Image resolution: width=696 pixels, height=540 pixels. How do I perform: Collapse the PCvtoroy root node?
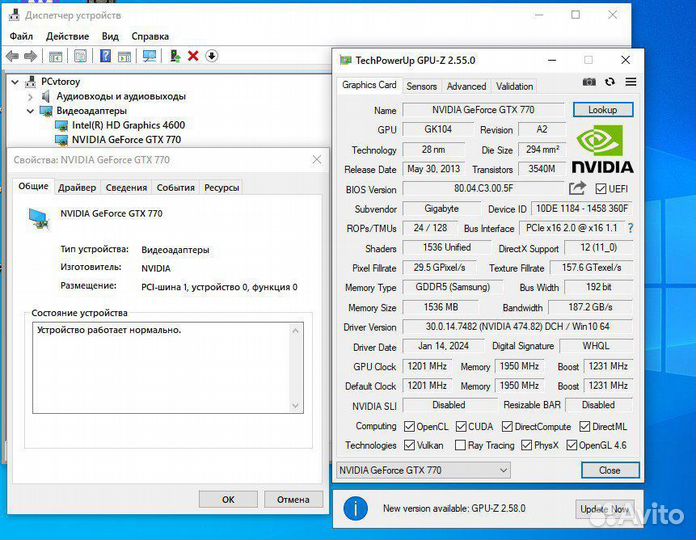(15, 82)
